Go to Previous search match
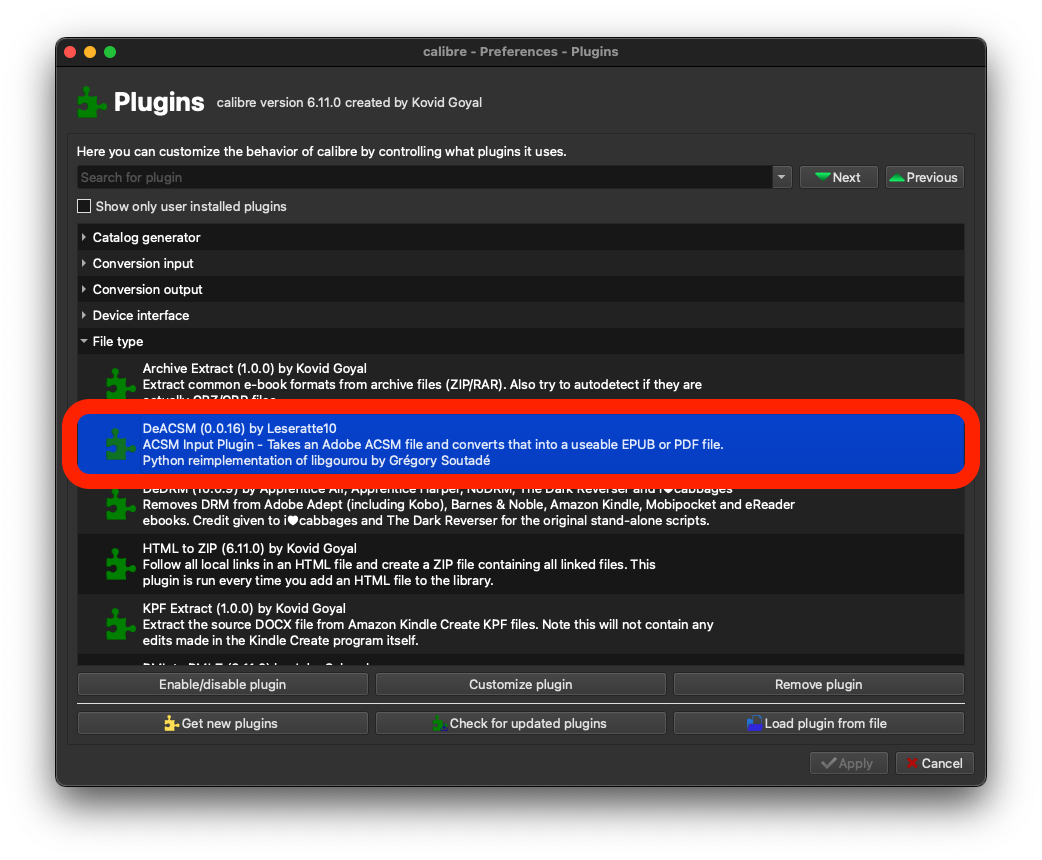The image size is (1042, 860). click(x=924, y=177)
